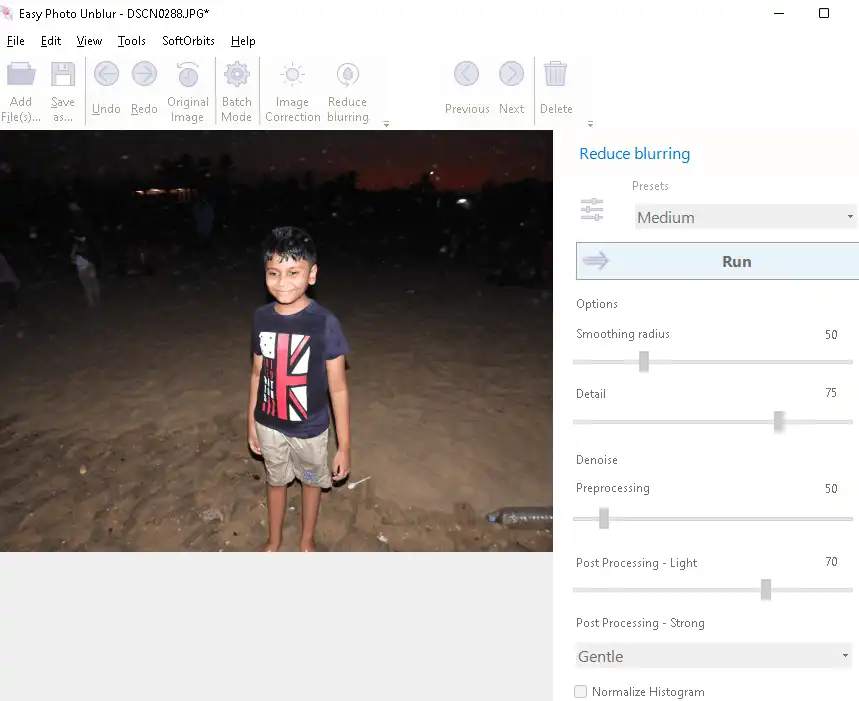The image size is (859, 701).
Task: Click the Detail slider handle
Action: point(779,422)
